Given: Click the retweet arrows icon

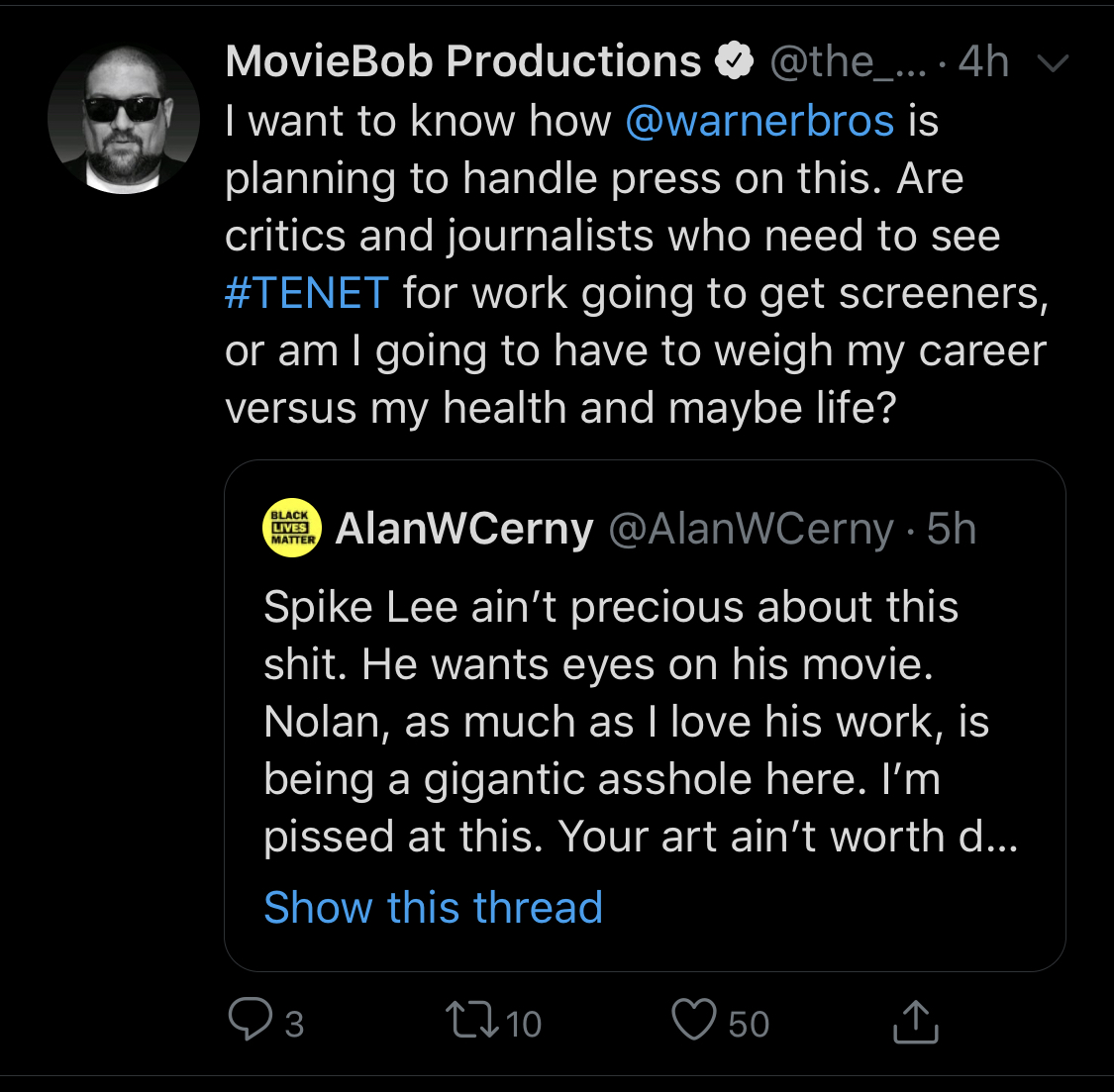Looking at the screenshot, I should click(471, 1020).
